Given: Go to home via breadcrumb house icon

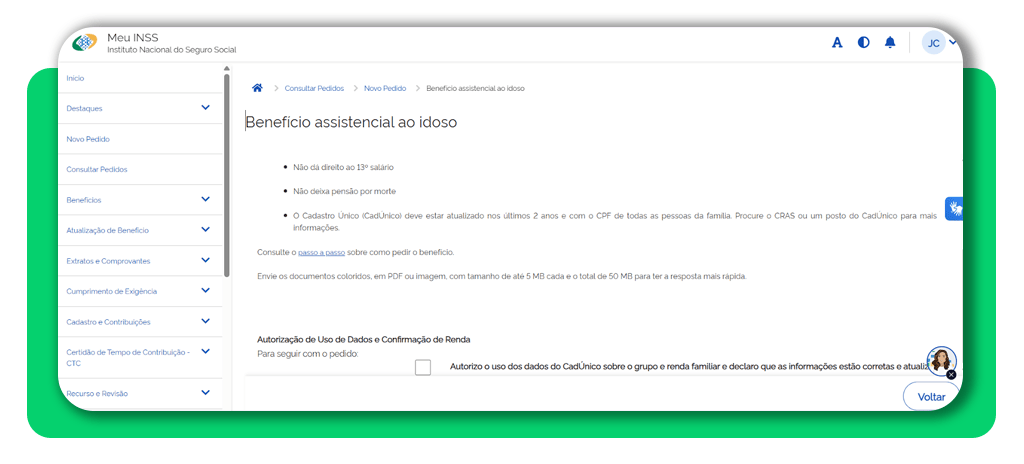Looking at the screenshot, I should [x=257, y=88].
